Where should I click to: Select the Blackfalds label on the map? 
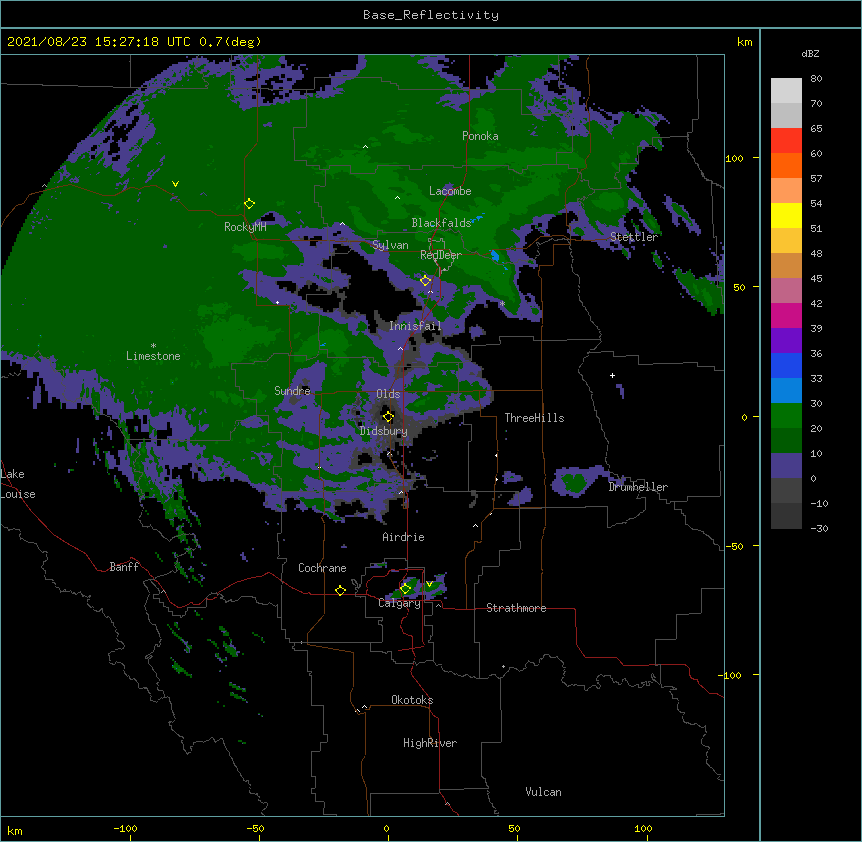[441, 223]
